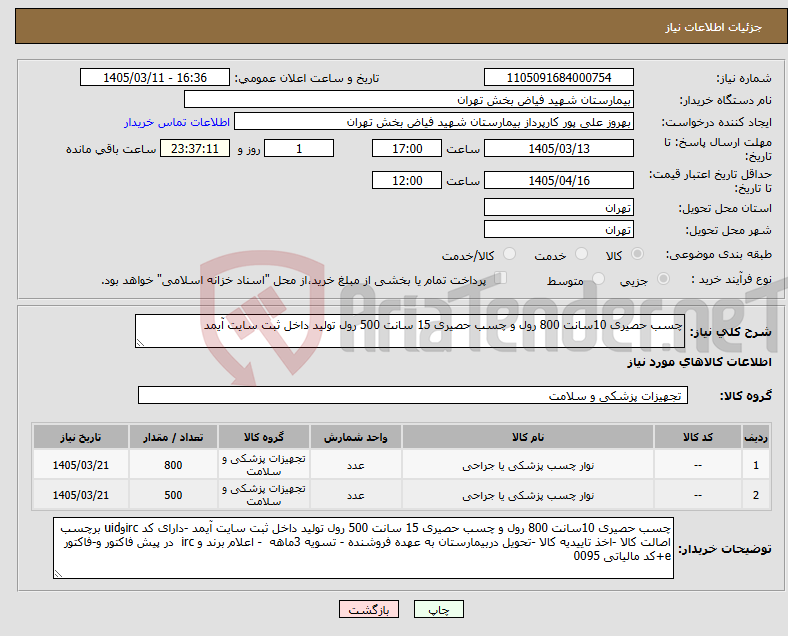Click the تاریخ نیاز column header
The width and height of the screenshot is (788, 636).
click(80, 437)
